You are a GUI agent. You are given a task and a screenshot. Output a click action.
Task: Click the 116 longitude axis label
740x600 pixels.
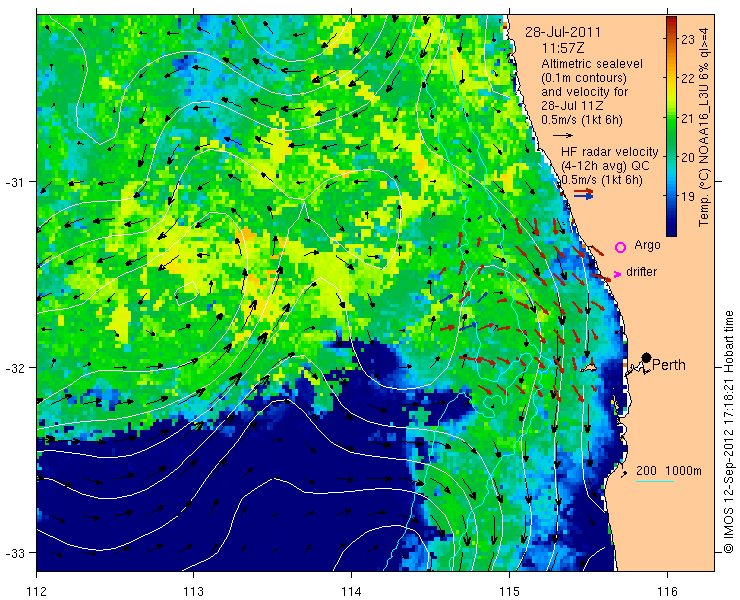(x=667, y=591)
